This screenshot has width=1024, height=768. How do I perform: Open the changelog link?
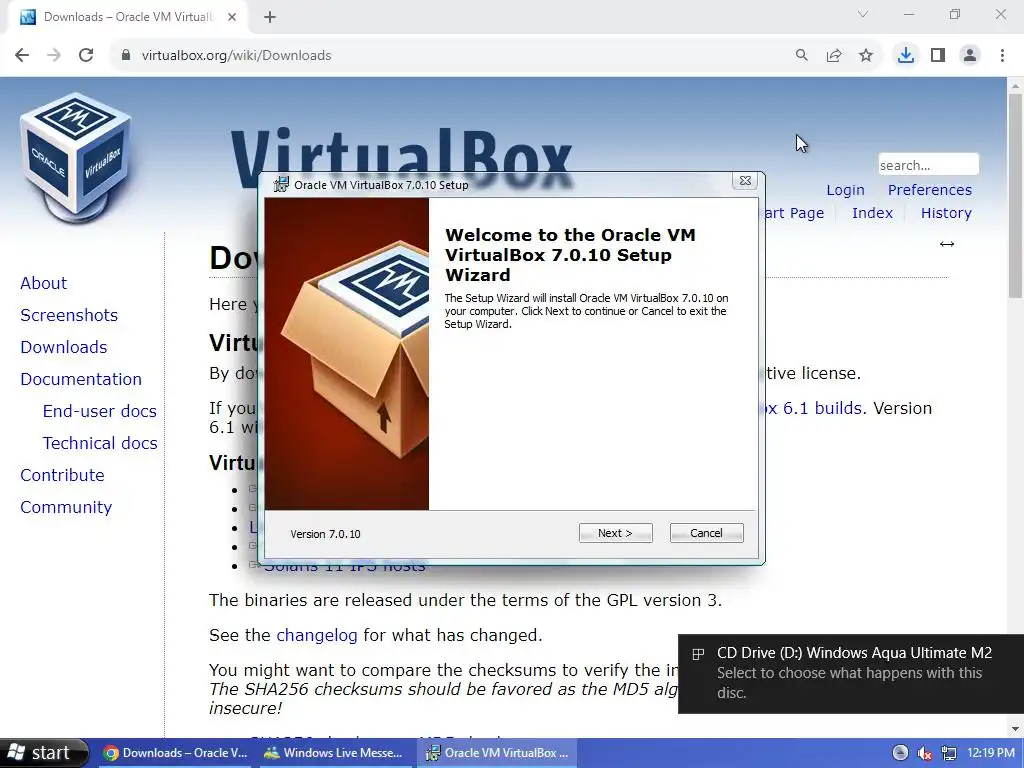pos(317,635)
